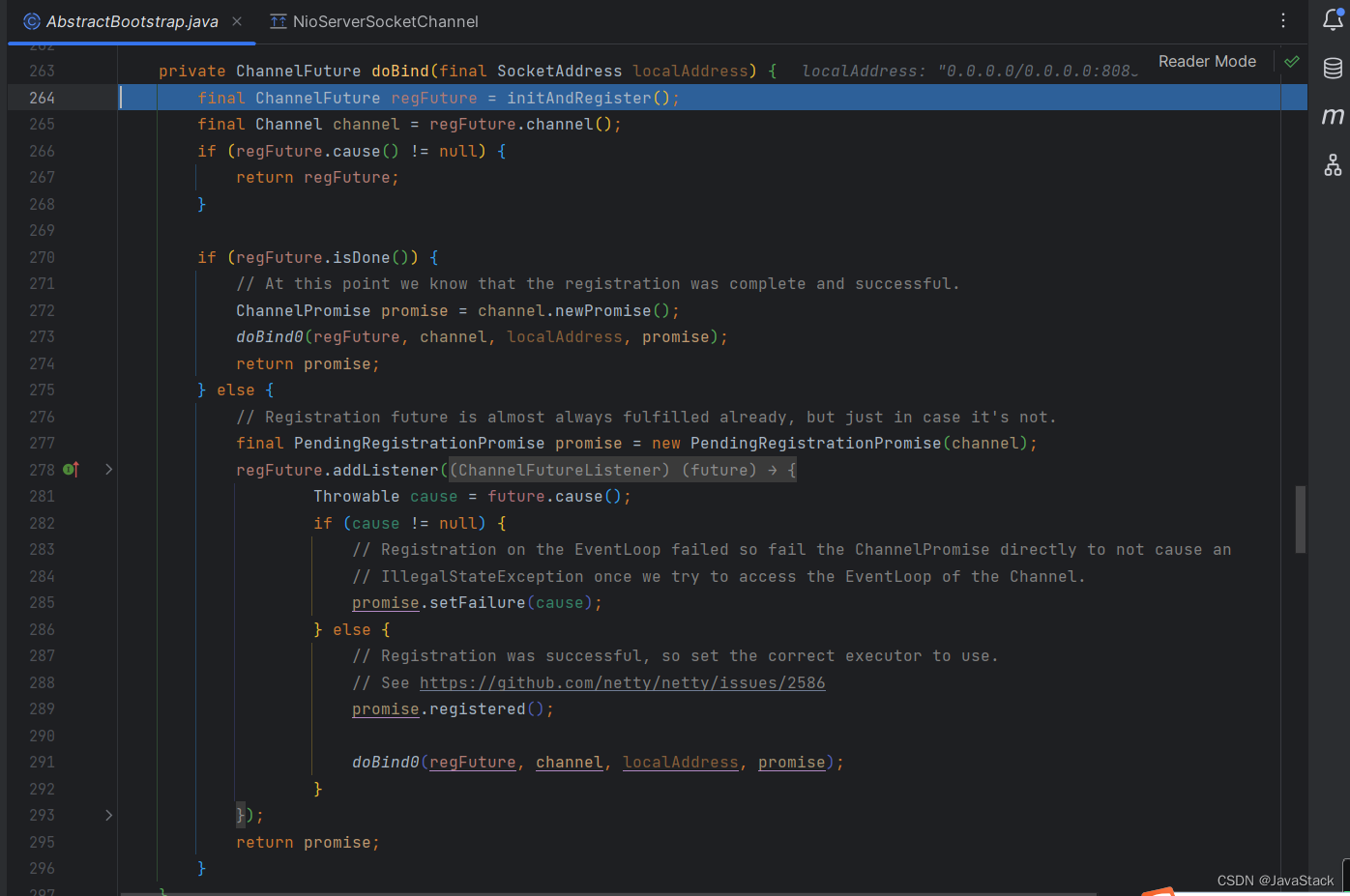Click line number 275 in the gutter
Viewport: 1350px width, 896px height.
(x=43, y=390)
